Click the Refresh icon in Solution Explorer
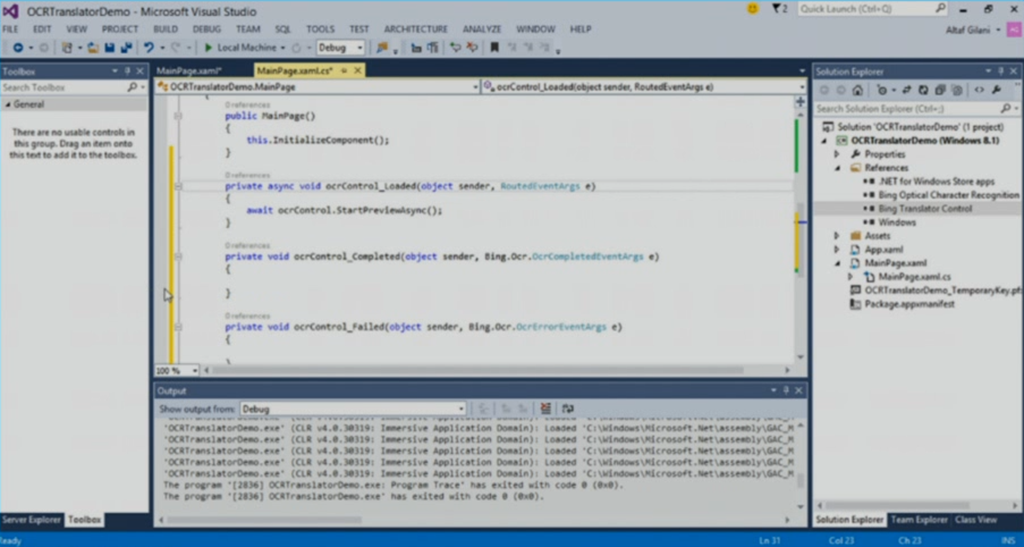 click(x=923, y=90)
